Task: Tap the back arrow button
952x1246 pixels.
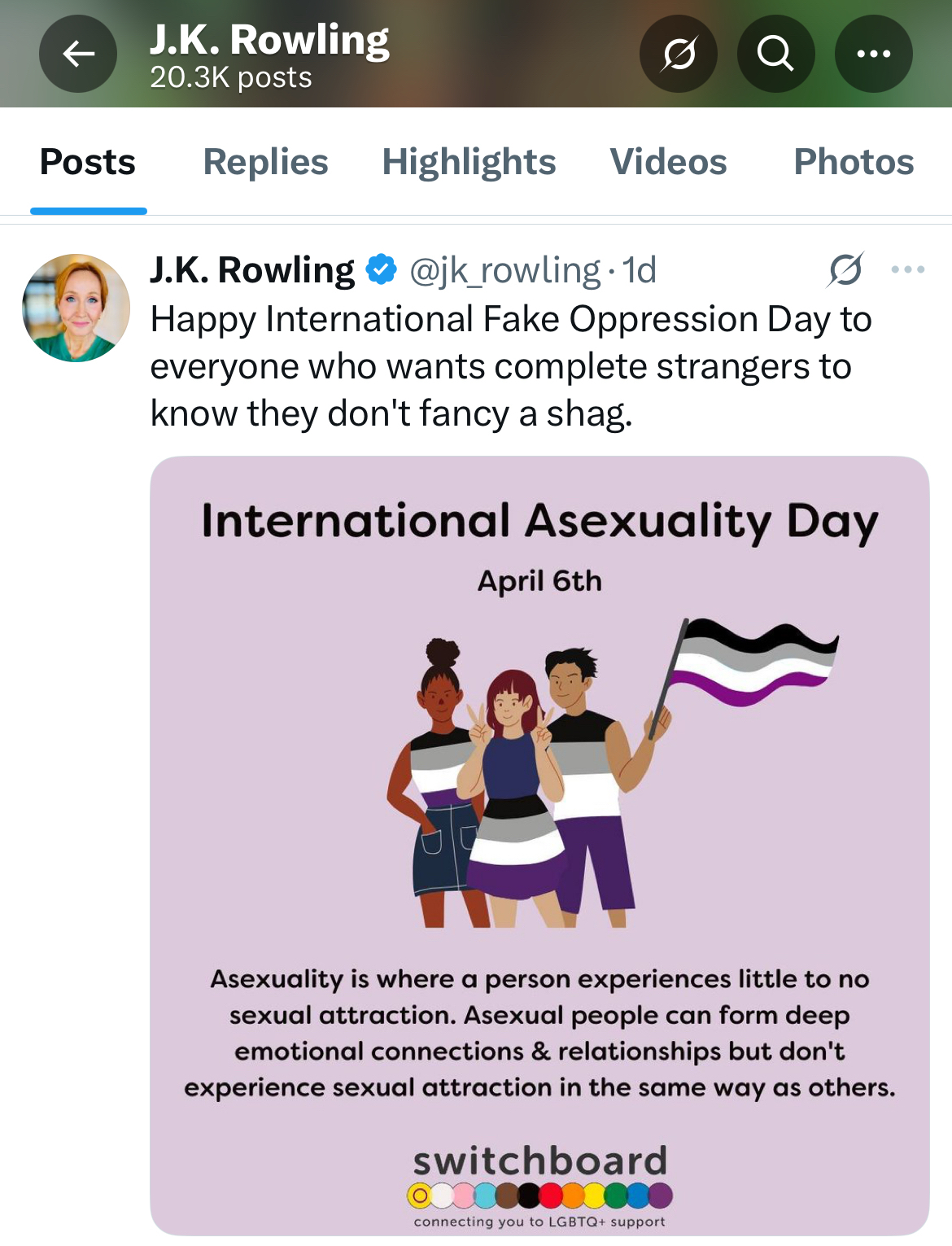Action: [78, 54]
